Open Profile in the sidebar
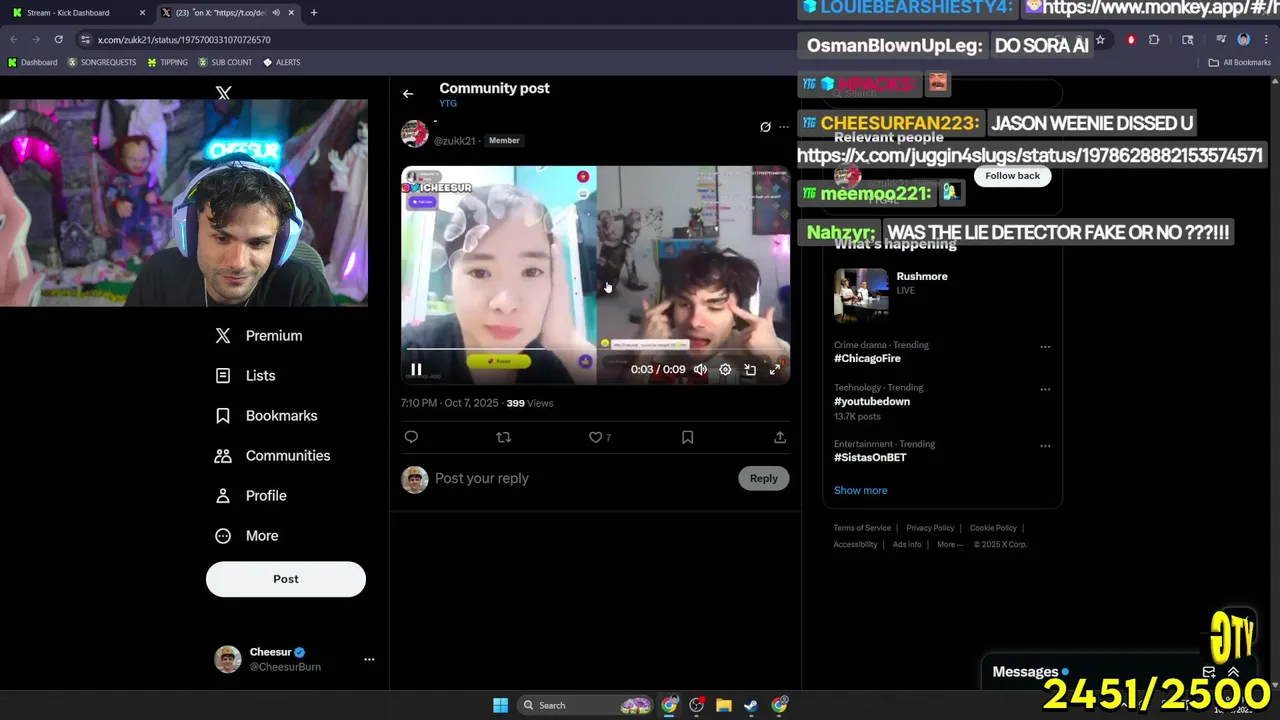Viewport: 1280px width, 720px height. (251, 496)
